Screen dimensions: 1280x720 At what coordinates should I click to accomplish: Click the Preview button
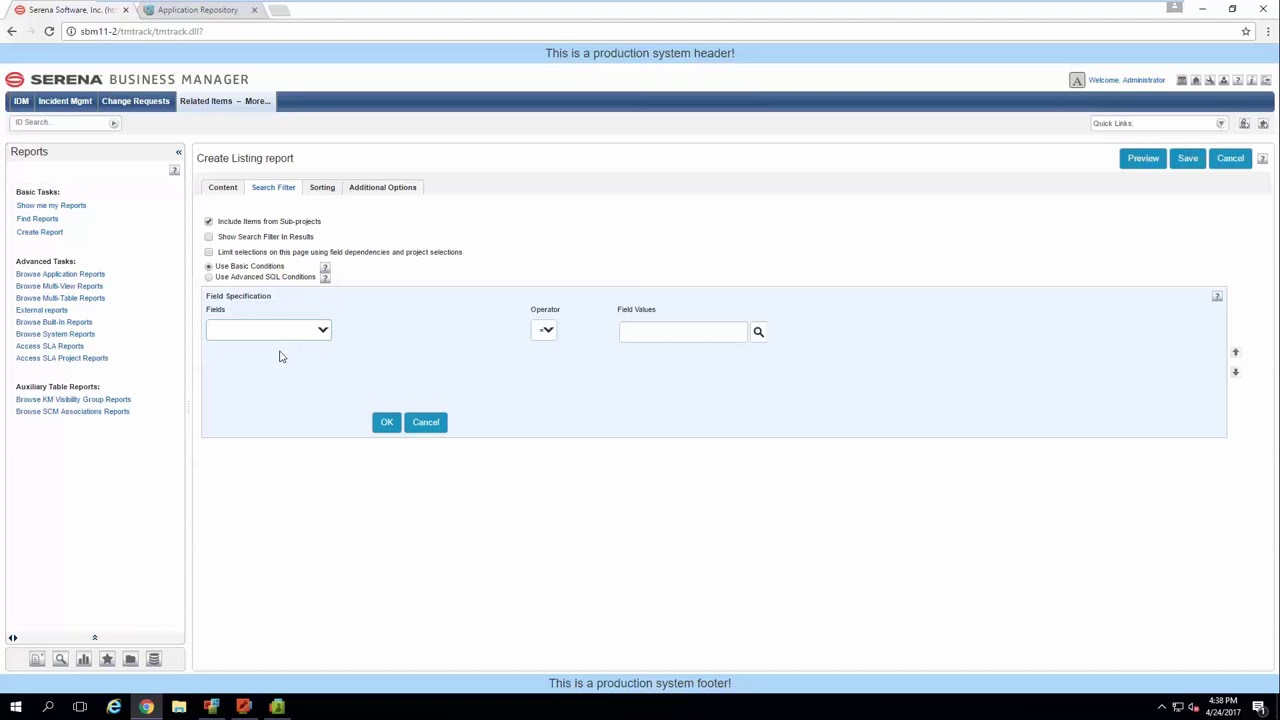[1143, 158]
